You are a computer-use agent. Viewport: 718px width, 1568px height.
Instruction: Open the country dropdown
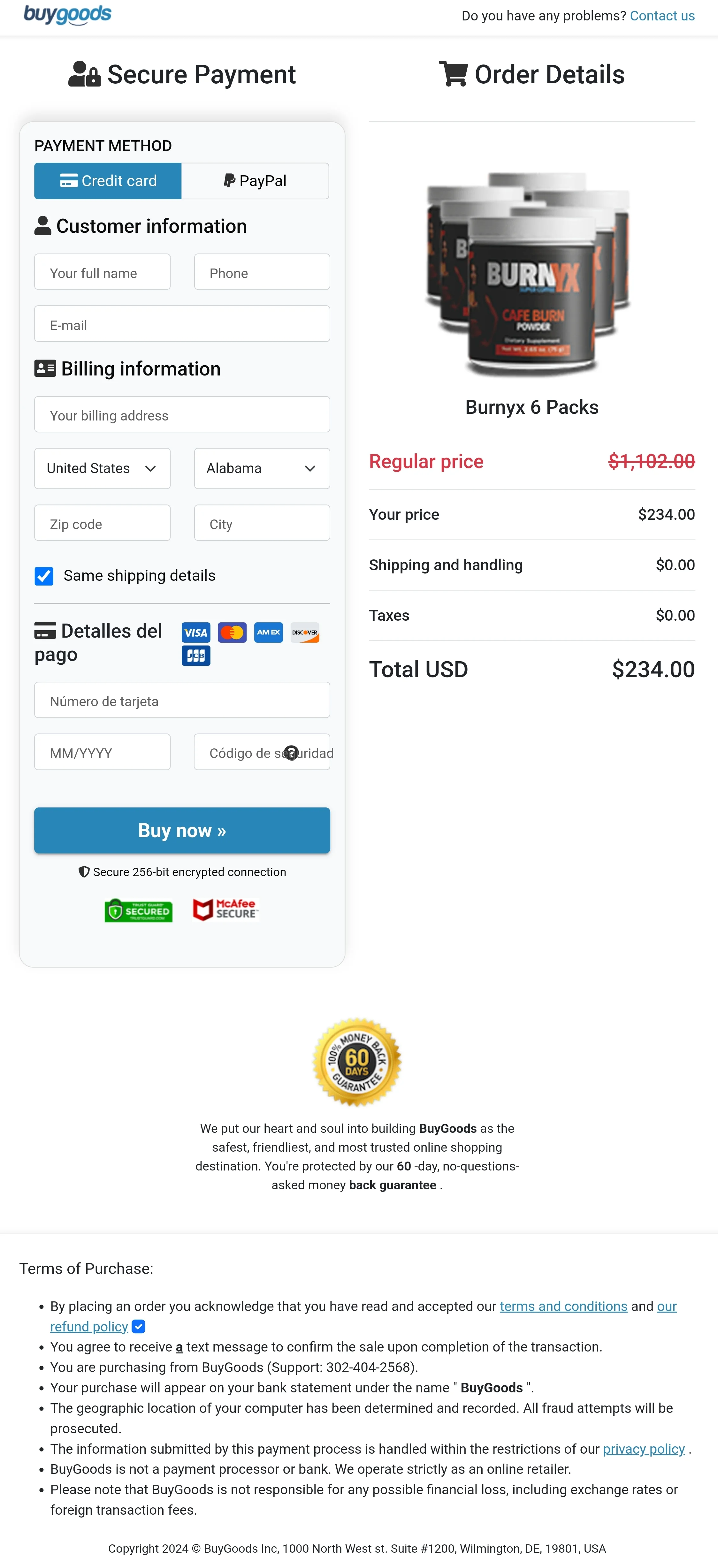pos(102,469)
